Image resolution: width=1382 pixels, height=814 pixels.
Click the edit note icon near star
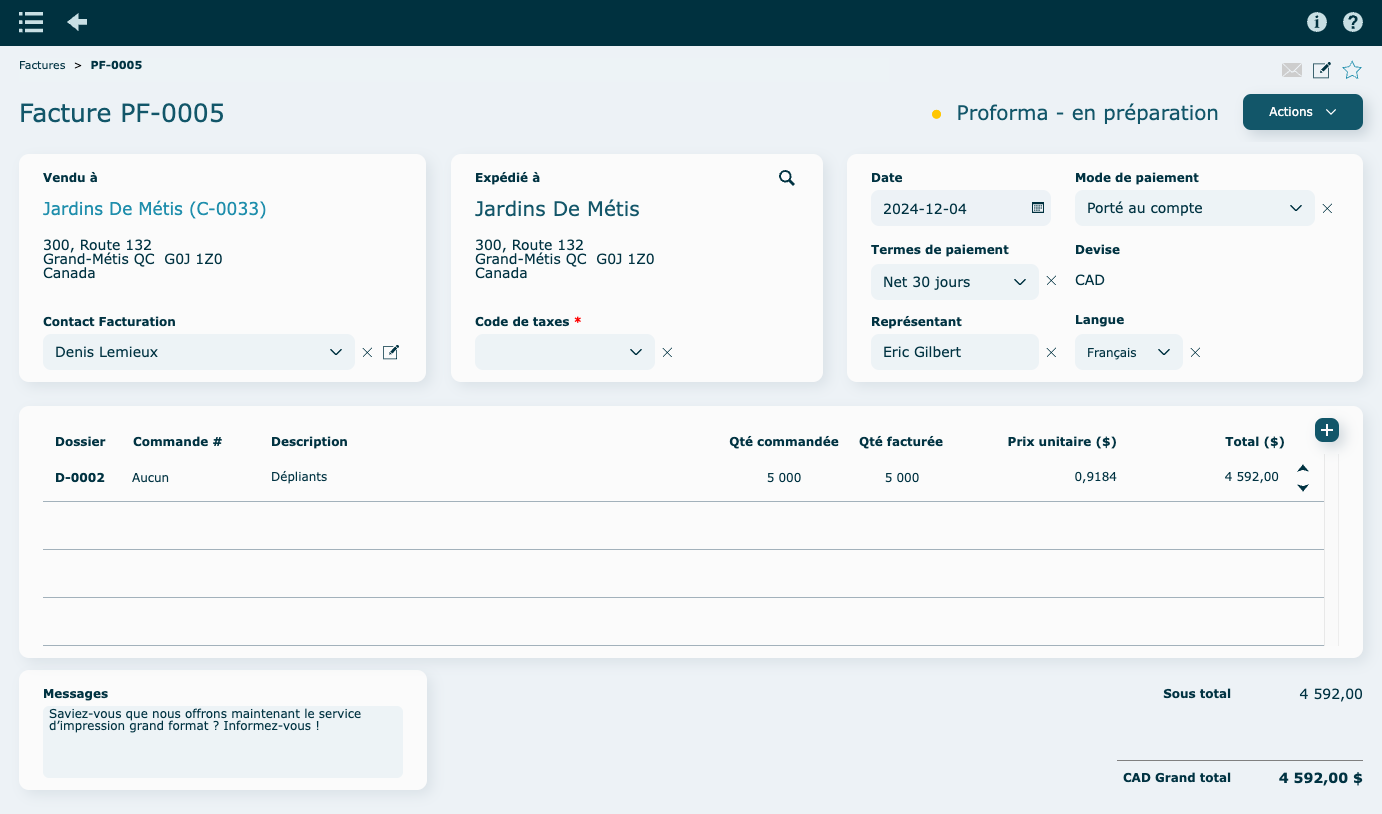pos(1321,70)
